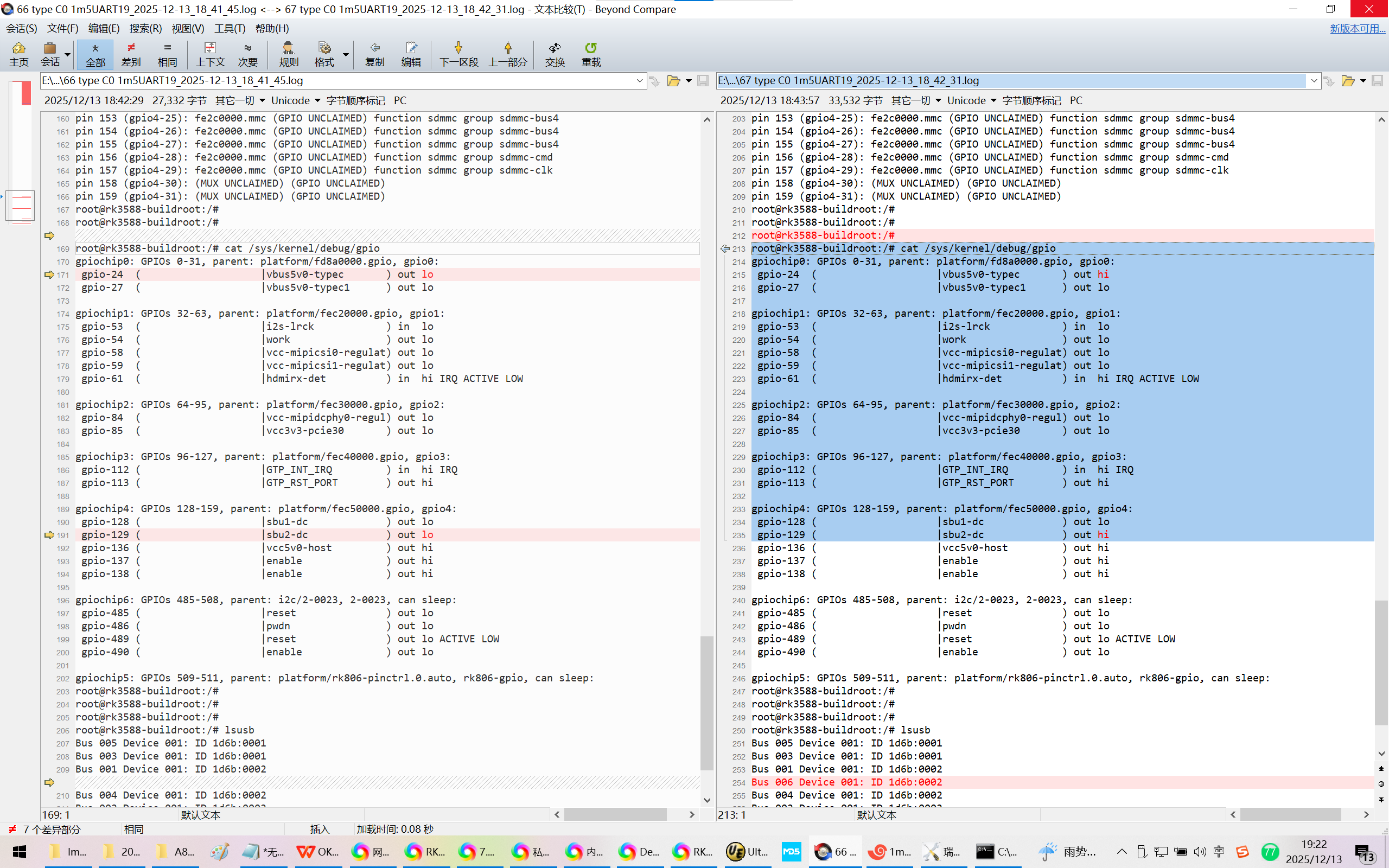This screenshot has height=868, width=1389.
Task: Expand the 格式 format dropdown arrow
Action: 346,55
